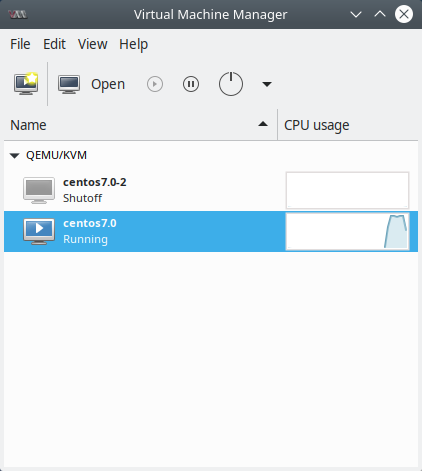Click the centos7.0-2 shutoff monitor icon

[x=39, y=190]
